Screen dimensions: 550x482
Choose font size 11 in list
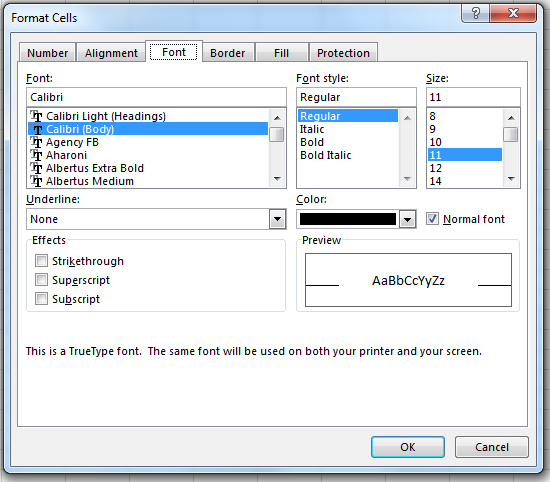(465, 155)
